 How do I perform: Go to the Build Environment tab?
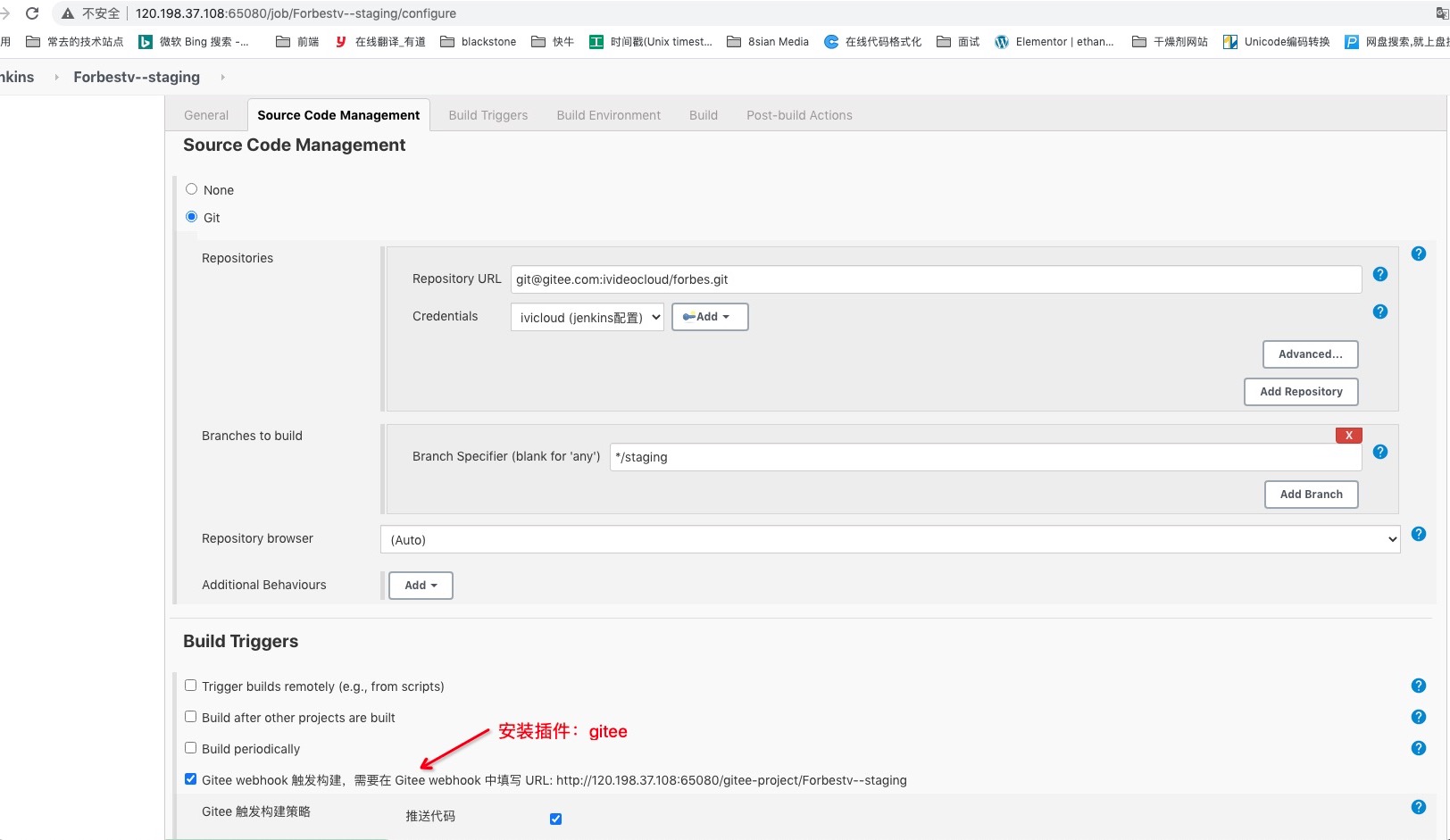click(609, 115)
